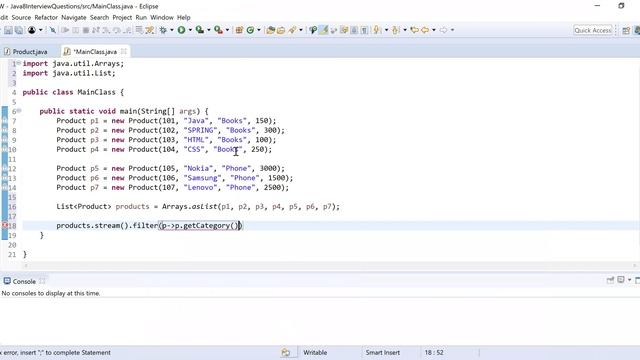
Task: Click the Open Type folder icon
Action: (x=271, y=30)
